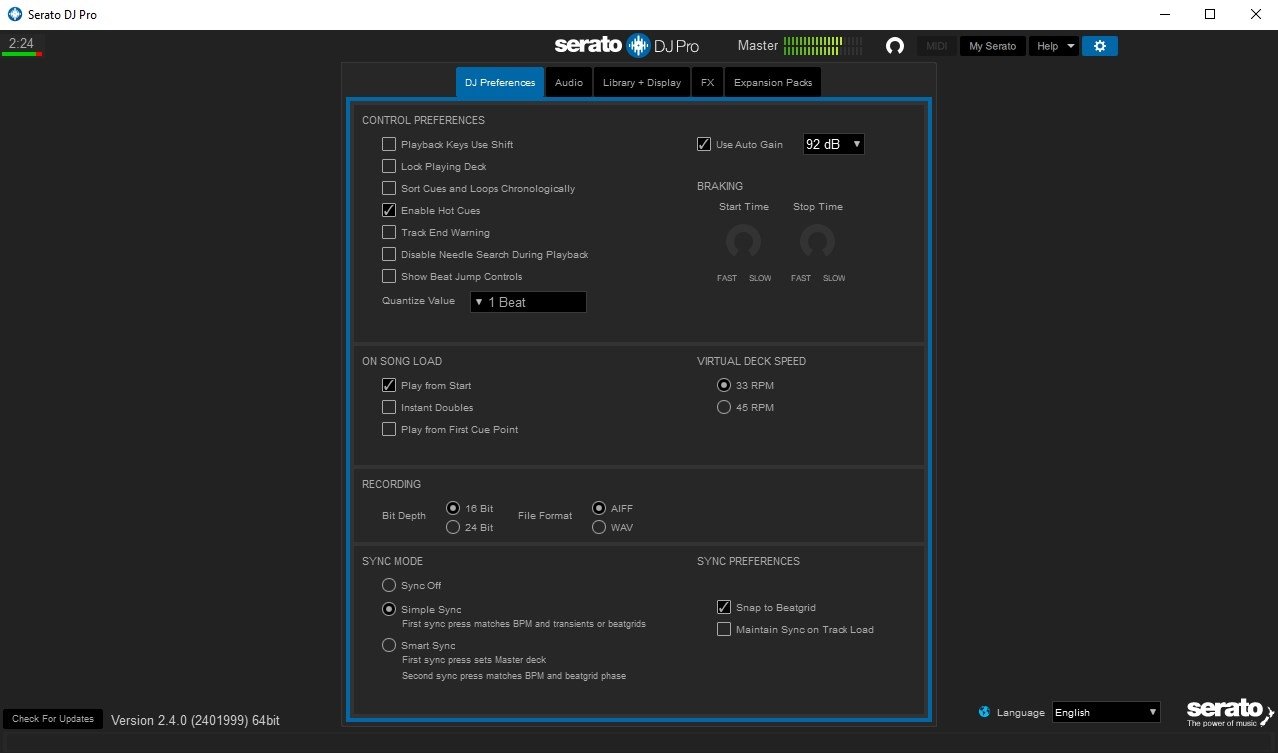The height and width of the screenshot is (753, 1278).
Task: Switch to the Audio tab
Action: pos(569,82)
